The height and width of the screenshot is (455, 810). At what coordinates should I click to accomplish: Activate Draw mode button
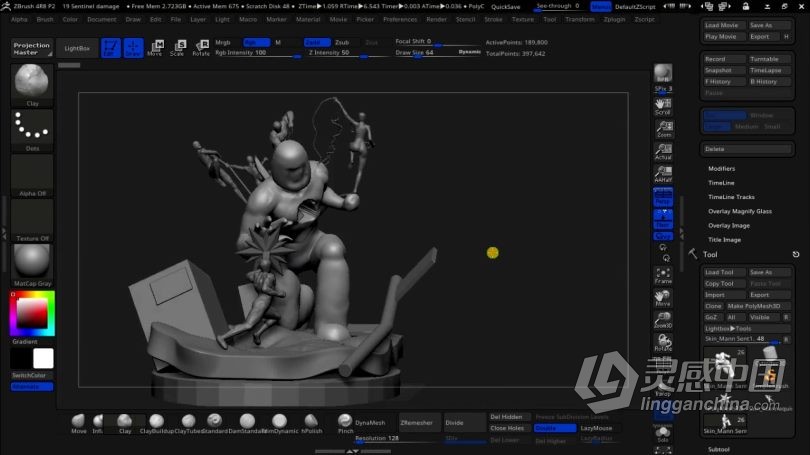point(133,48)
